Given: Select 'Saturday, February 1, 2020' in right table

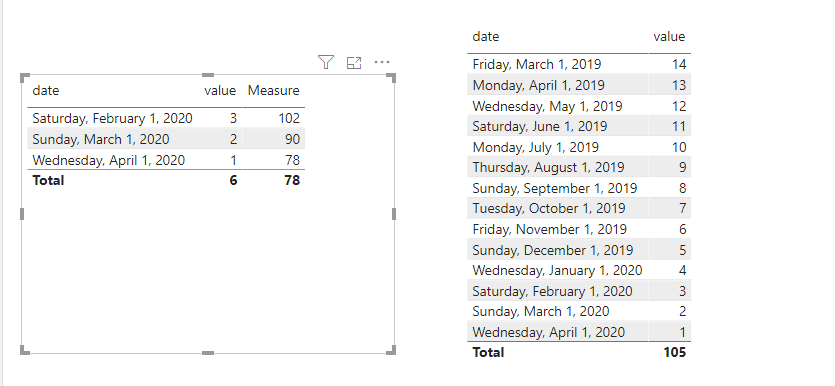Looking at the screenshot, I should (552, 291).
